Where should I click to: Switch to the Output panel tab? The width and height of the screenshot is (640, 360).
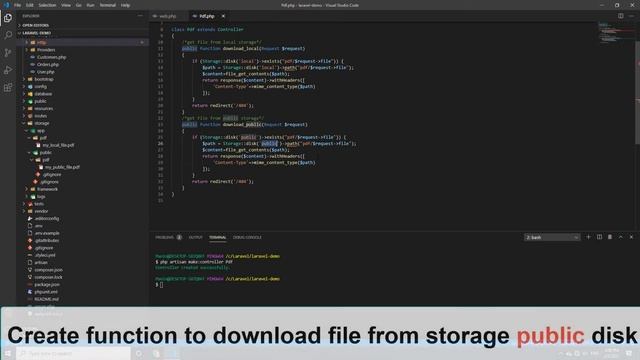click(196, 237)
